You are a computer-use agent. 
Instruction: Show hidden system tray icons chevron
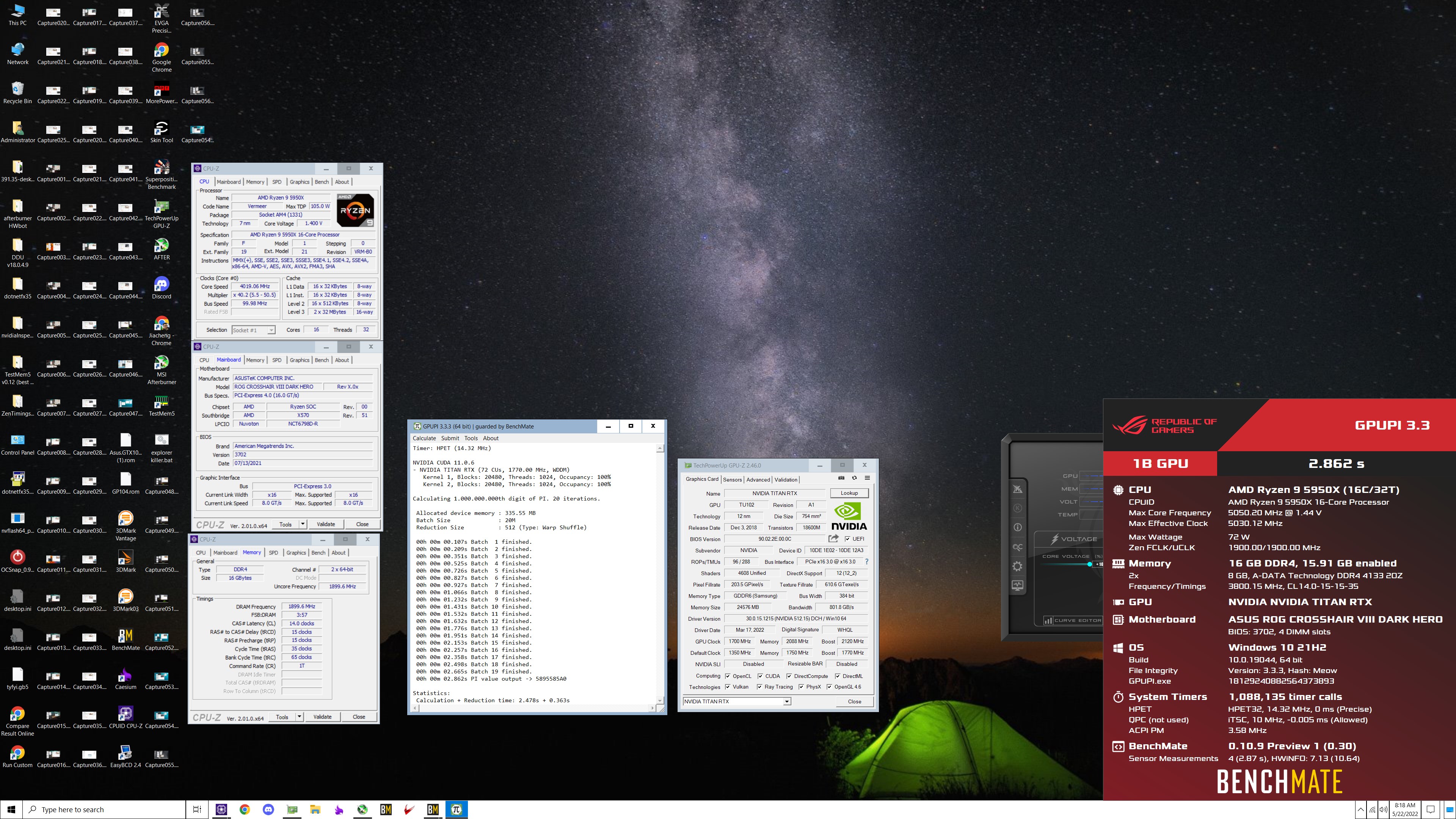click(x=1360, y=810)
